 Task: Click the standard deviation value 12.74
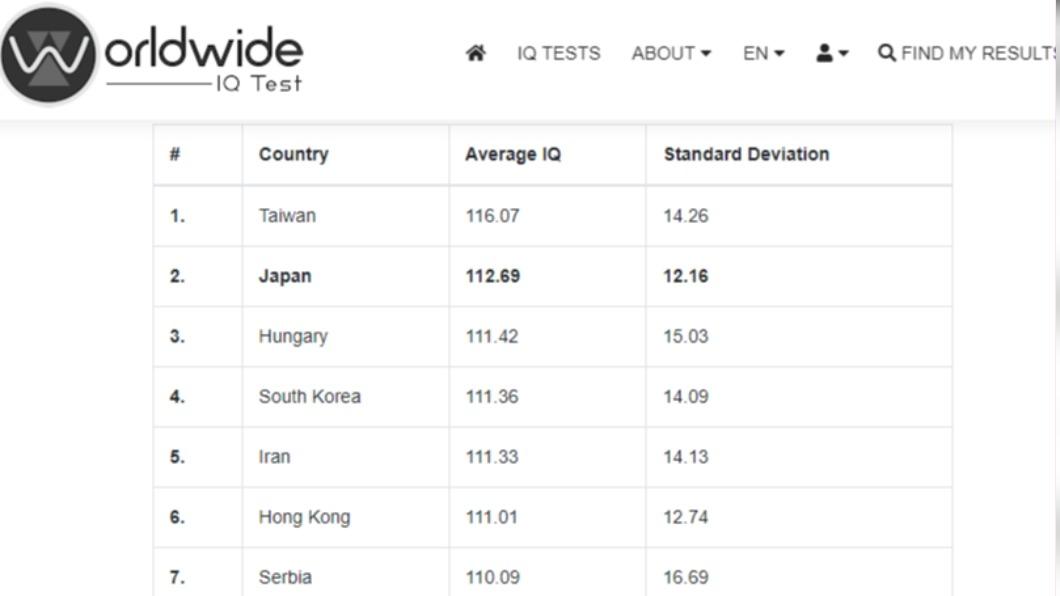[x=686, y=518]
